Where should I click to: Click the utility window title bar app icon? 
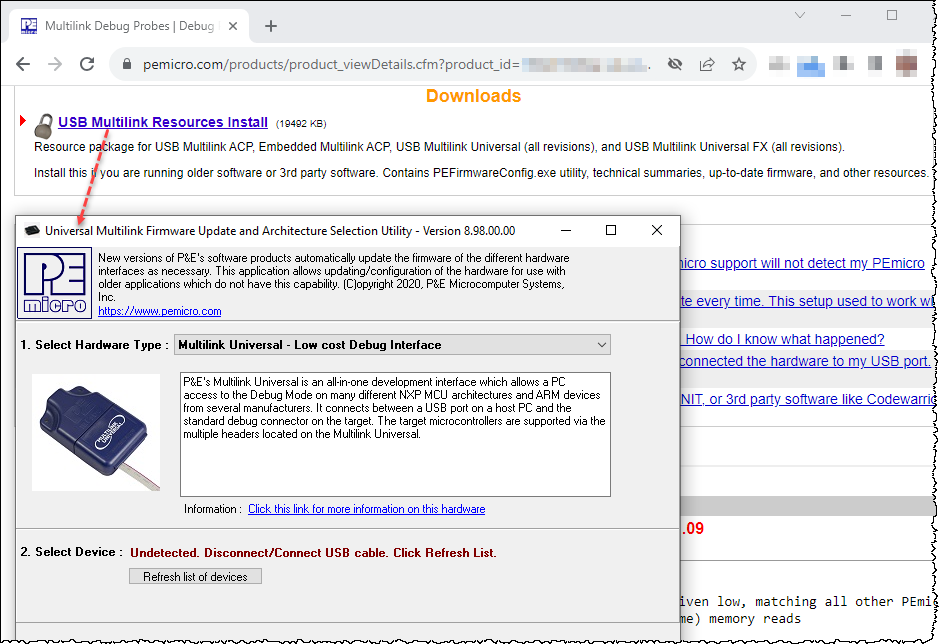[x=32, y=231]
